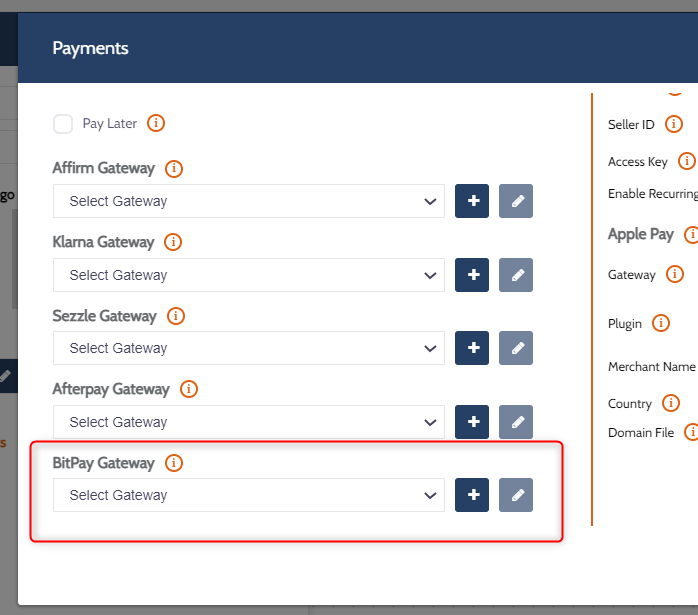Click info icon beside Seller ID
Viewport: 698px width, 615px height.
click(674, 124)
